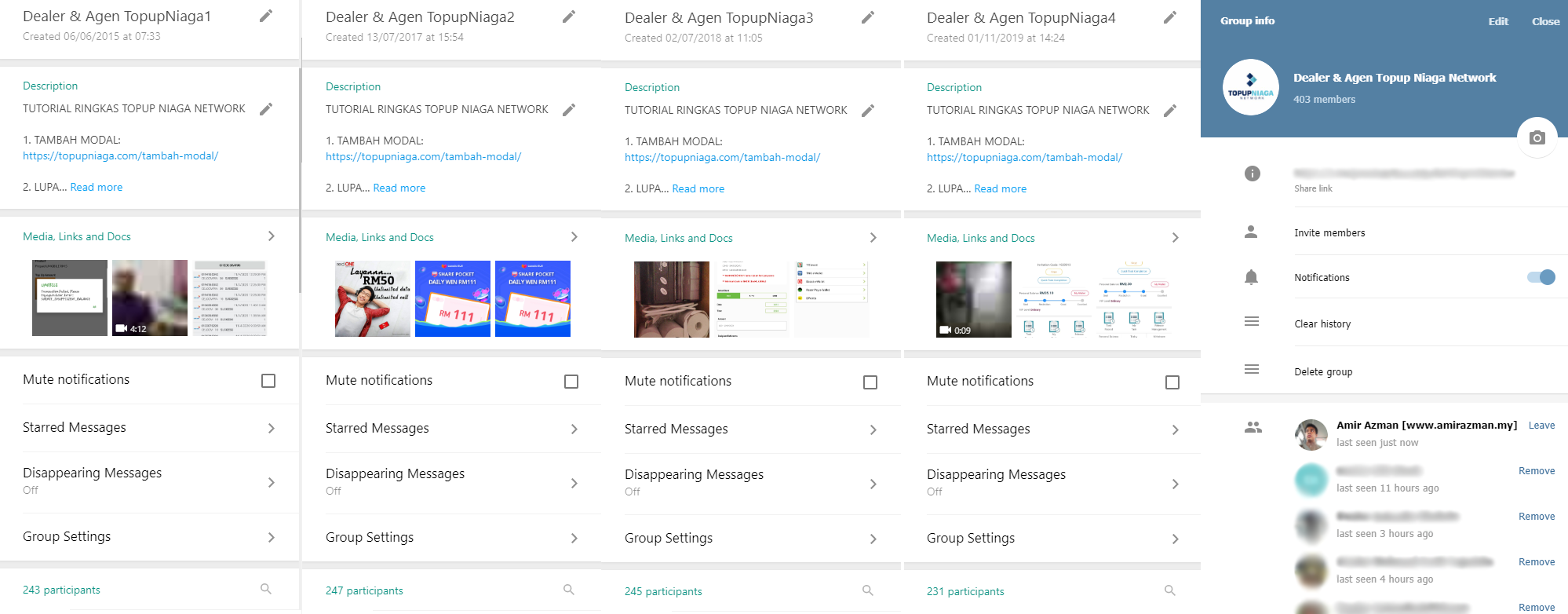Open Group Settings chevron in TopupNiaga1
Viewport: 1568px width, 614px height.
[272, 538]
